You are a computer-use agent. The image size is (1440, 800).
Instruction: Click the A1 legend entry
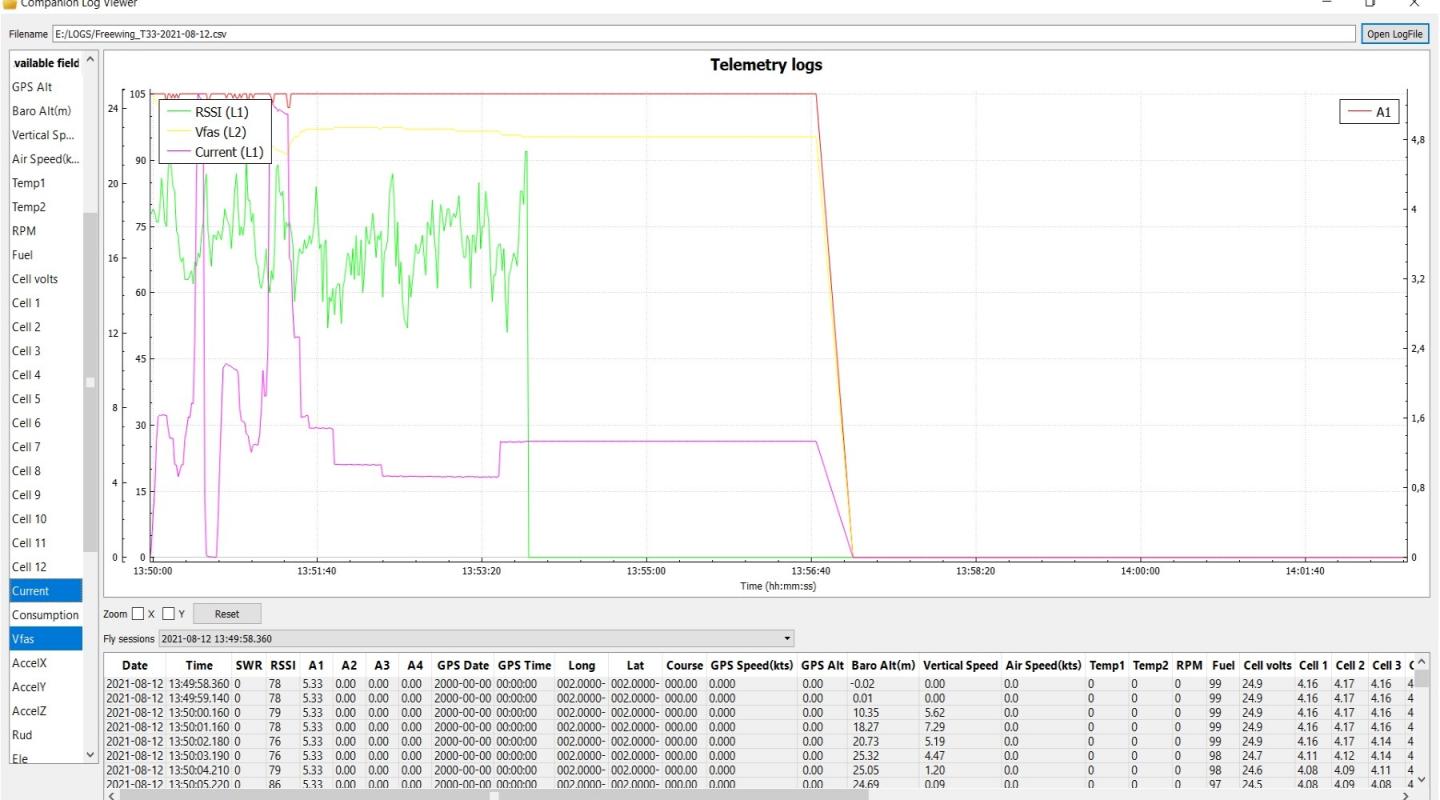[x=1372, y=112]
